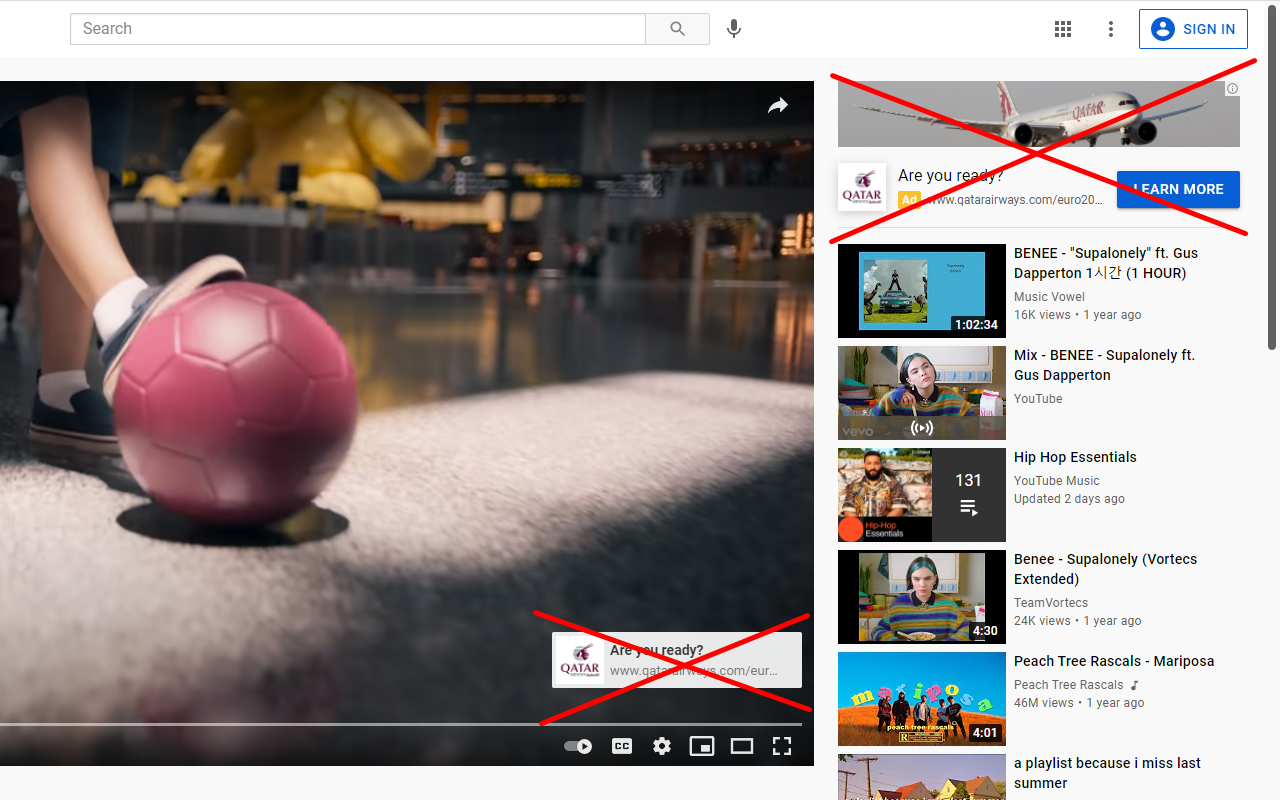Open the player settings gear
Screen dimensions: 1280x800
tap(661, 745)
